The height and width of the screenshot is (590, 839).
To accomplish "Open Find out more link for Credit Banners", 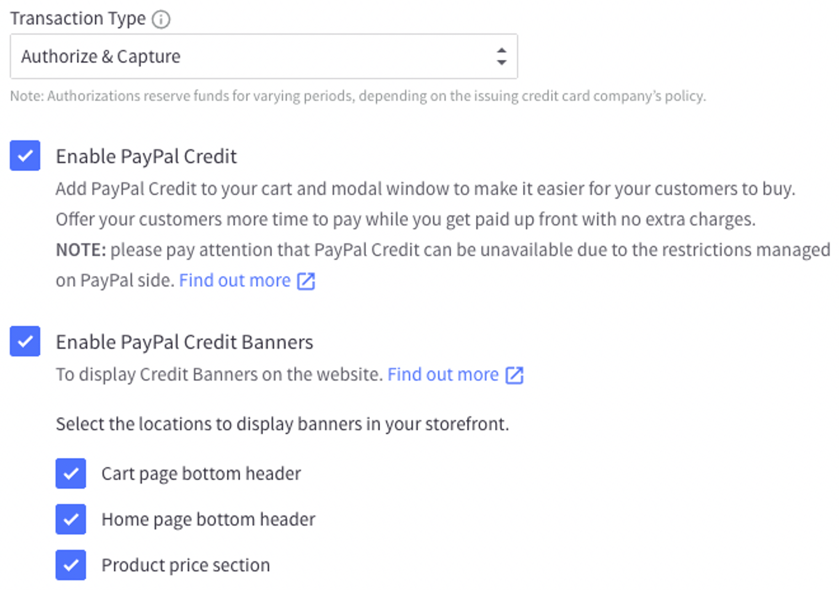I will click(443, 375).
